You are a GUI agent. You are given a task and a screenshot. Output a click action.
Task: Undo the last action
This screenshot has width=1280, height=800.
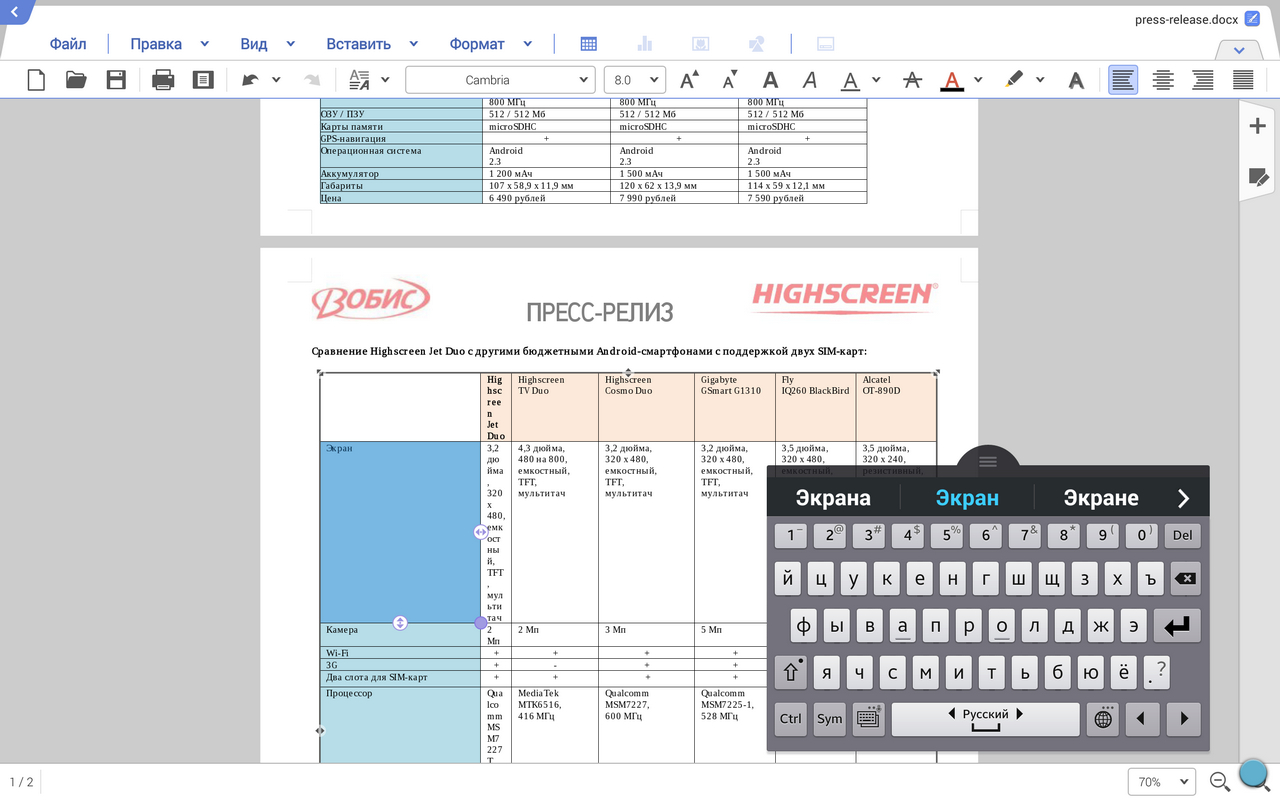point(250,80)
